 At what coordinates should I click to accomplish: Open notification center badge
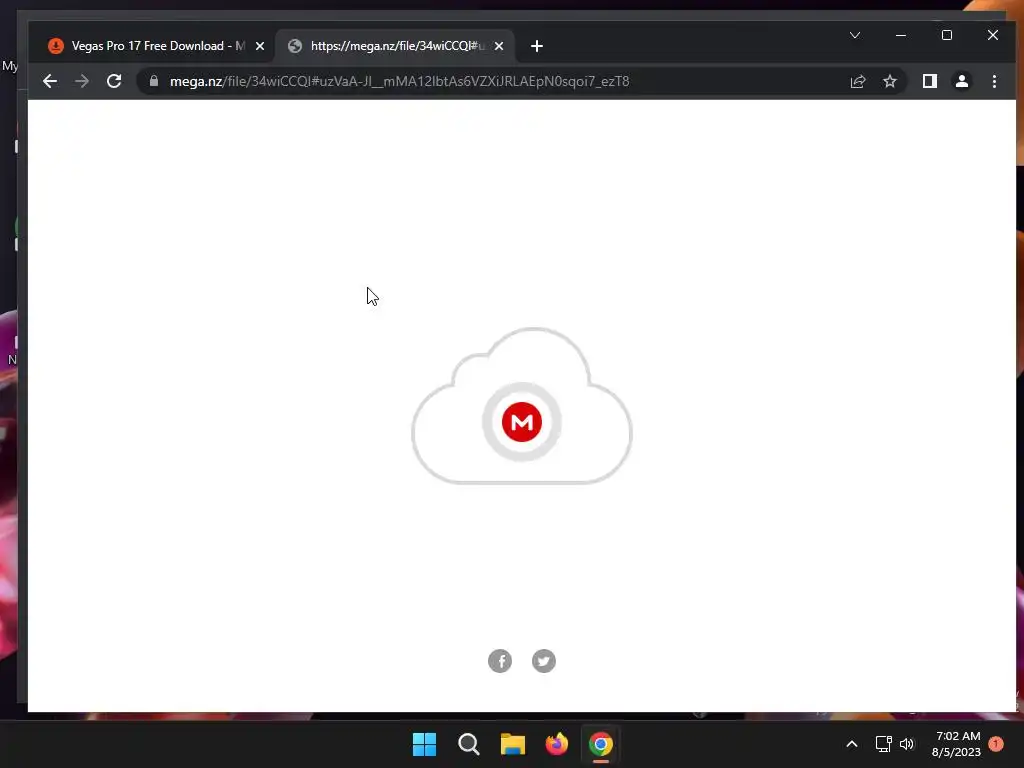995,744
